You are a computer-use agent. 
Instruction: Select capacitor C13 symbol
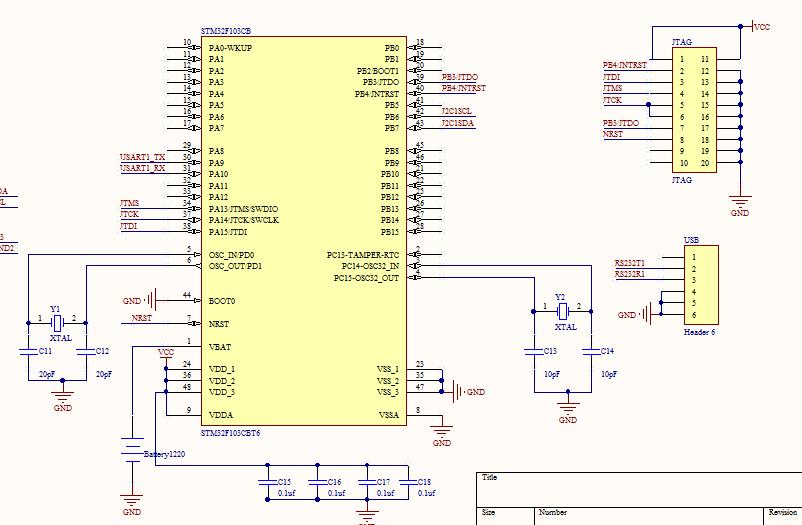534,351
